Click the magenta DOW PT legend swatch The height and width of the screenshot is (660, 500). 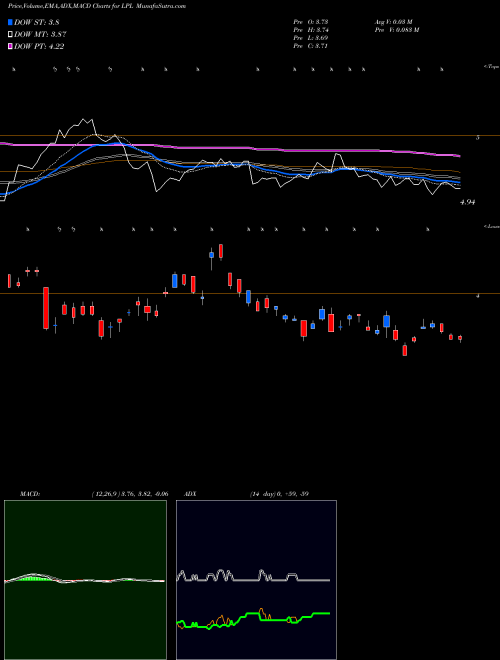pos(11,46)
